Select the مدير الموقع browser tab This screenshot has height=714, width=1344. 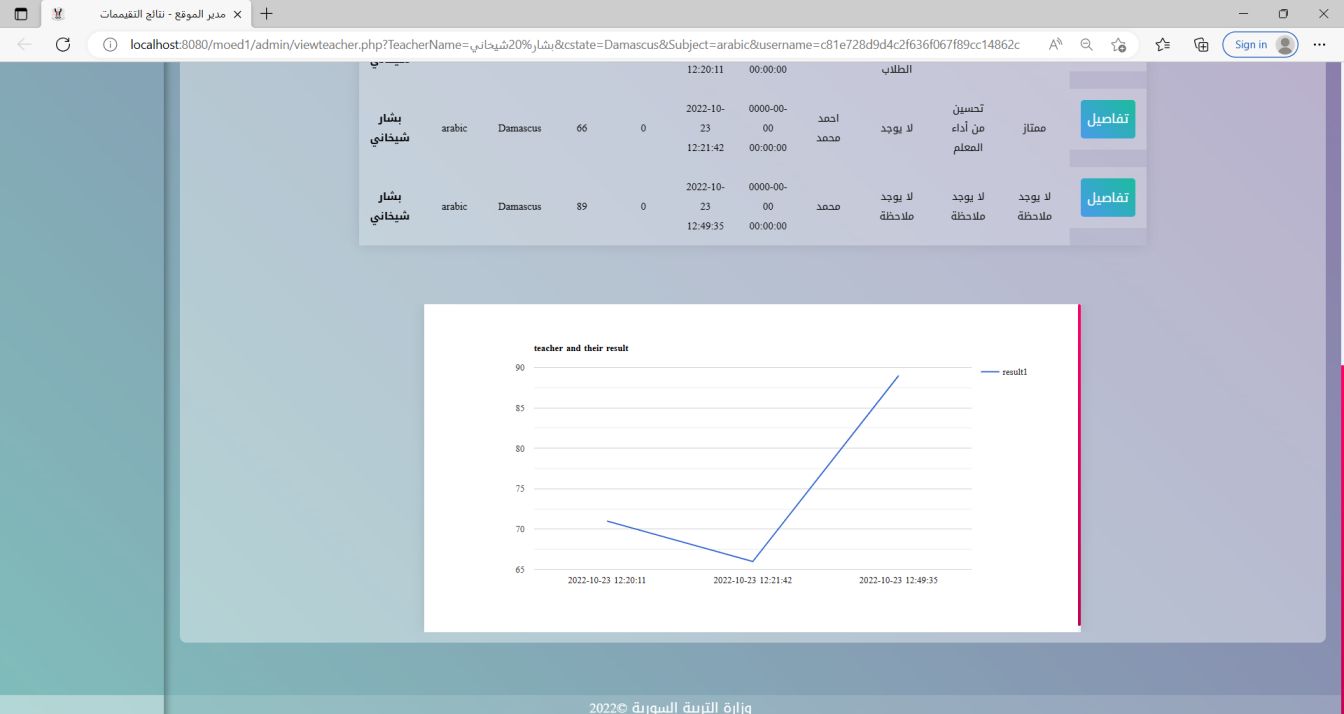pyautogui.click(x=150, y=15)
